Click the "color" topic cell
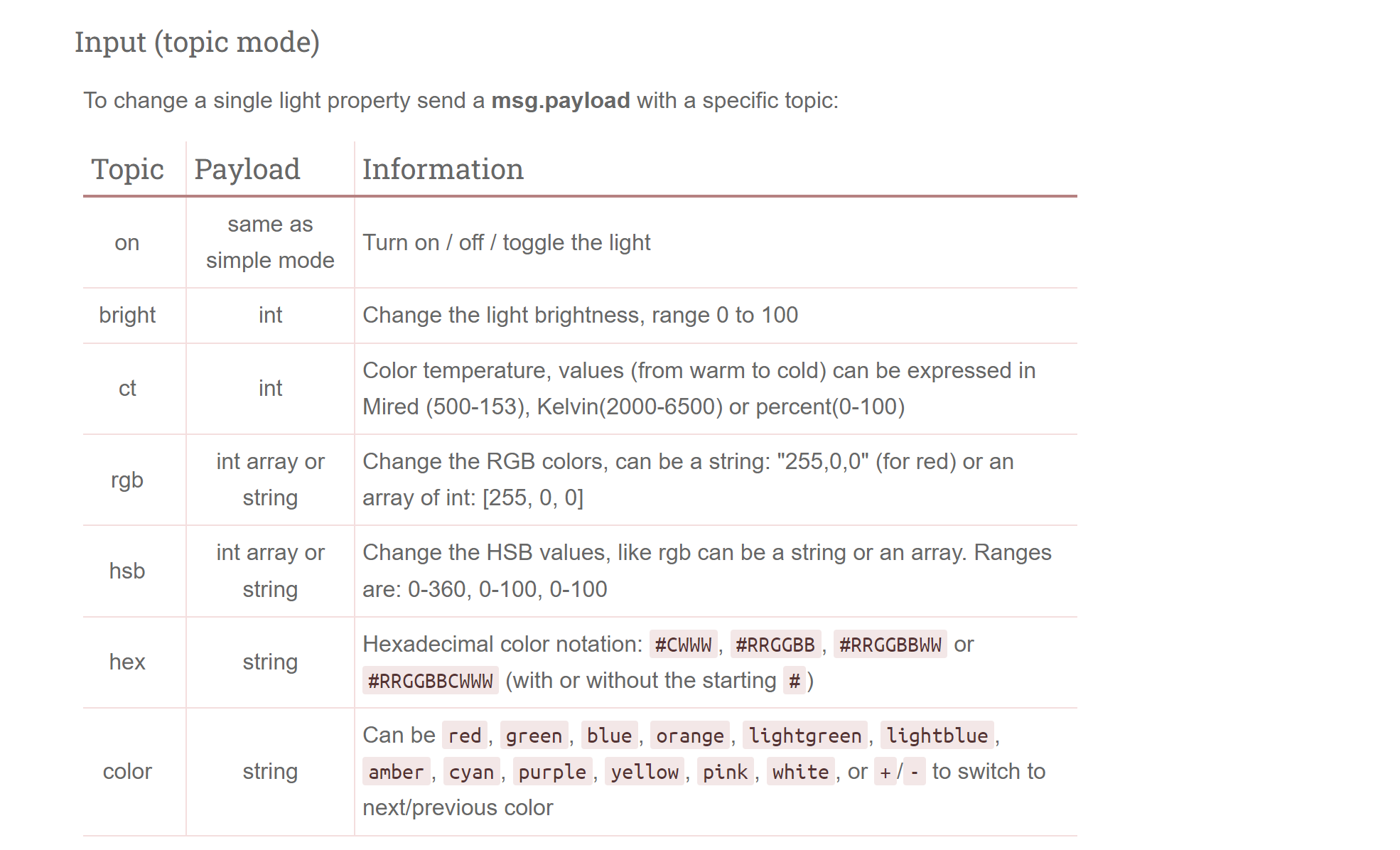The image size is (1400, 850). (x=127, y=772)
